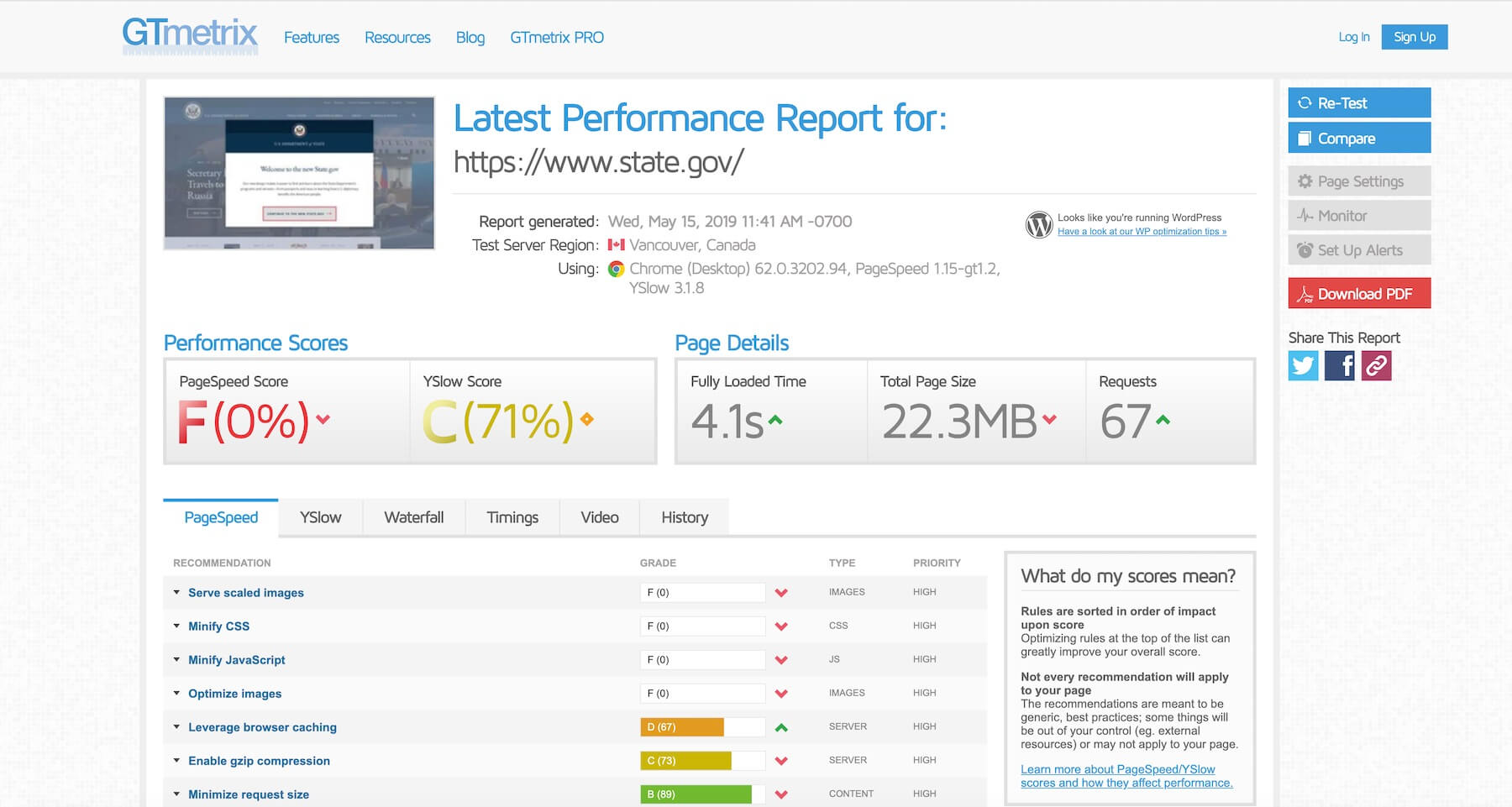The height and width of the screenshot is (807, 1512).
Task: Expand the Serve scaled images recommendation
Action: (245, 593)
